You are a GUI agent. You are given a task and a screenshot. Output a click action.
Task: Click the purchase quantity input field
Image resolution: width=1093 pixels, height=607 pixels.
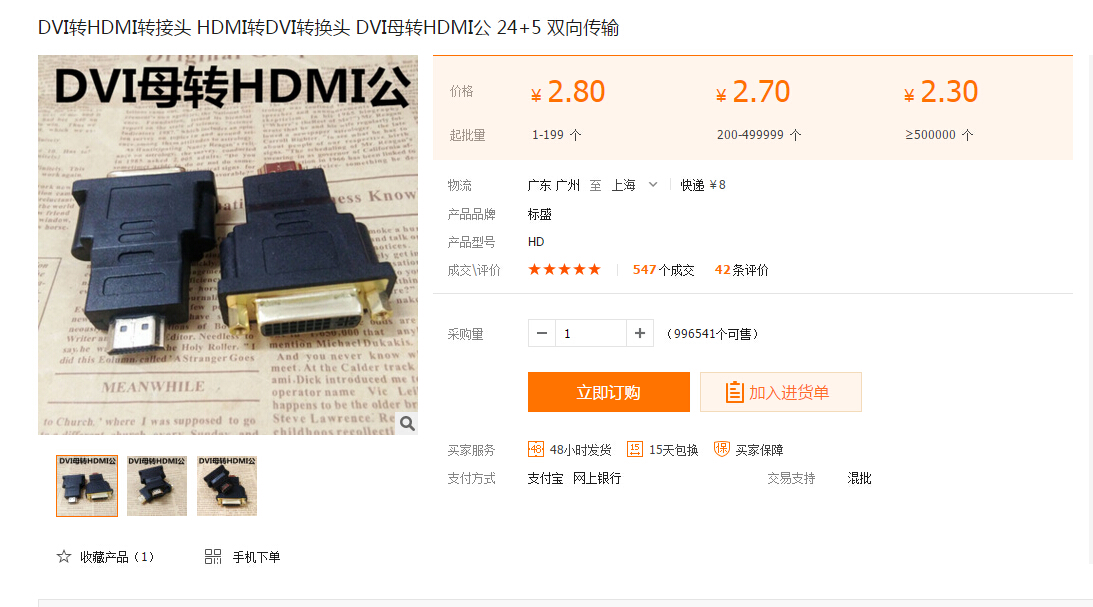coord(591,334)
